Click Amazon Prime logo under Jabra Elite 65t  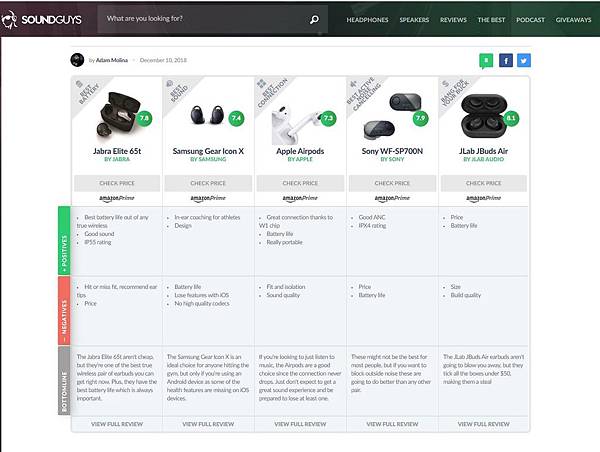click(117, 198)
